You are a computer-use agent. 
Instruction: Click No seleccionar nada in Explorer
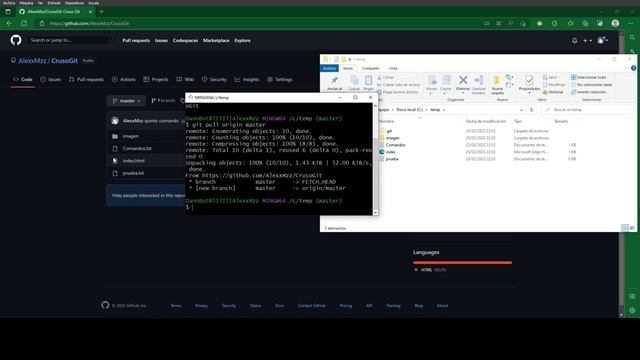[591, 84]
